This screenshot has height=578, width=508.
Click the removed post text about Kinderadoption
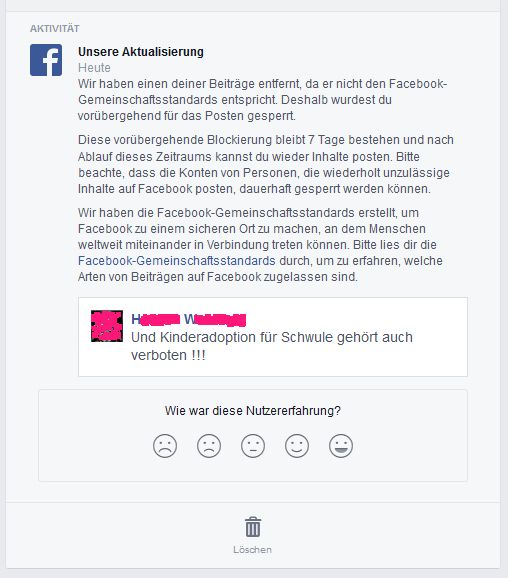[272, 346]
